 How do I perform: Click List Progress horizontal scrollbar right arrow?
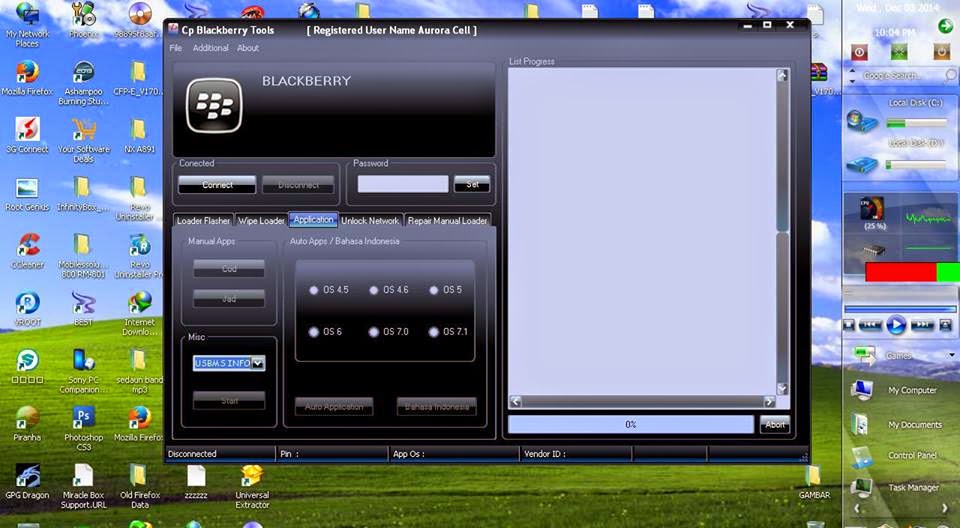[x=769, y=401]
